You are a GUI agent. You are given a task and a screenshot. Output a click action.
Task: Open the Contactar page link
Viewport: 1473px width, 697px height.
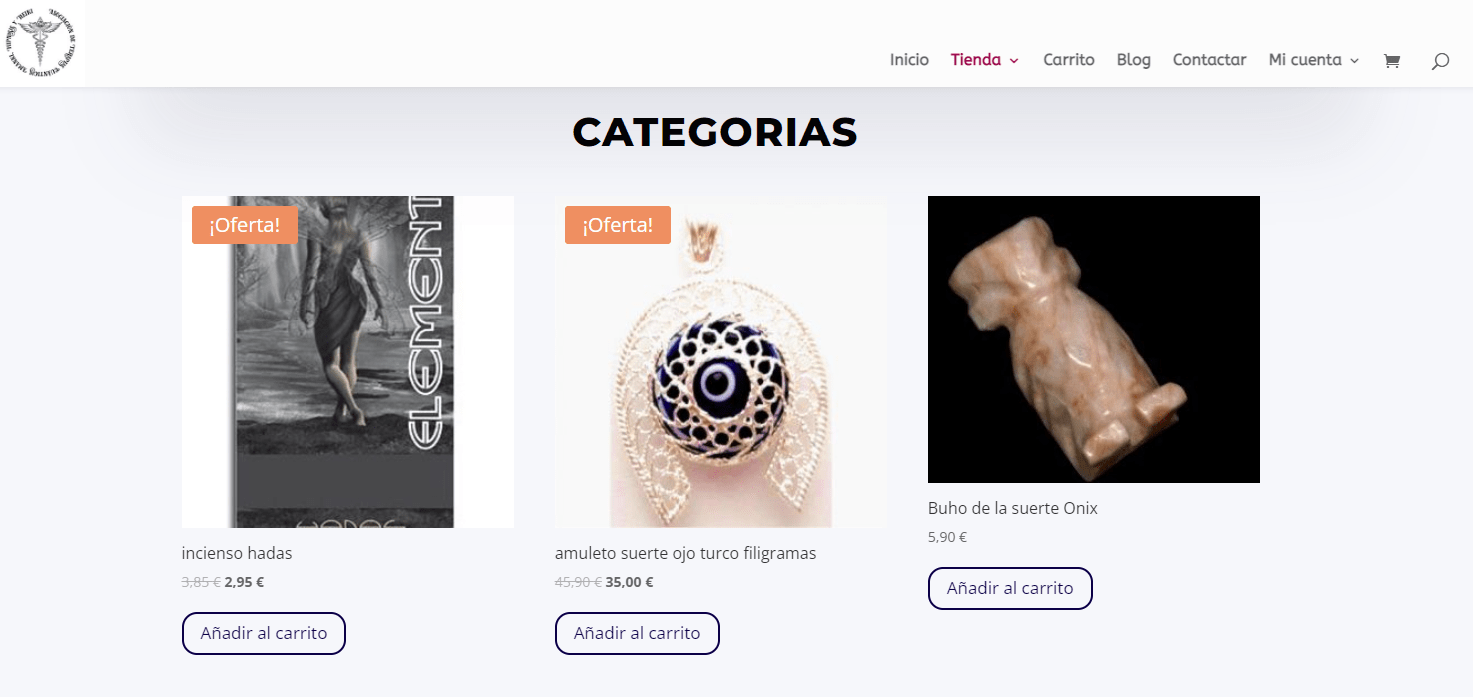(1210, 60)
